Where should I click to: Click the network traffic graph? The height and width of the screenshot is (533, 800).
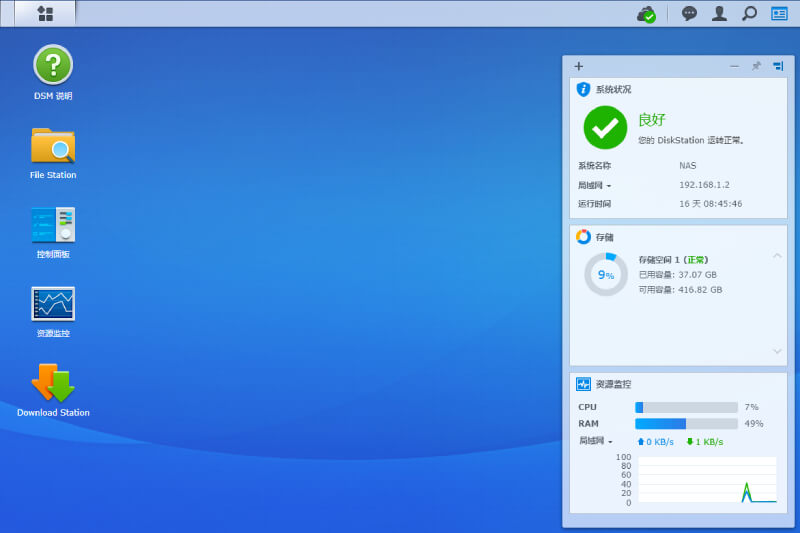click(x=707, y=479)
